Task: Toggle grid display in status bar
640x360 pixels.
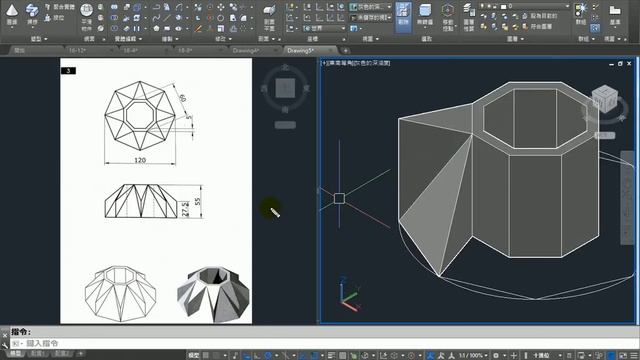Action: click(206, 356)
